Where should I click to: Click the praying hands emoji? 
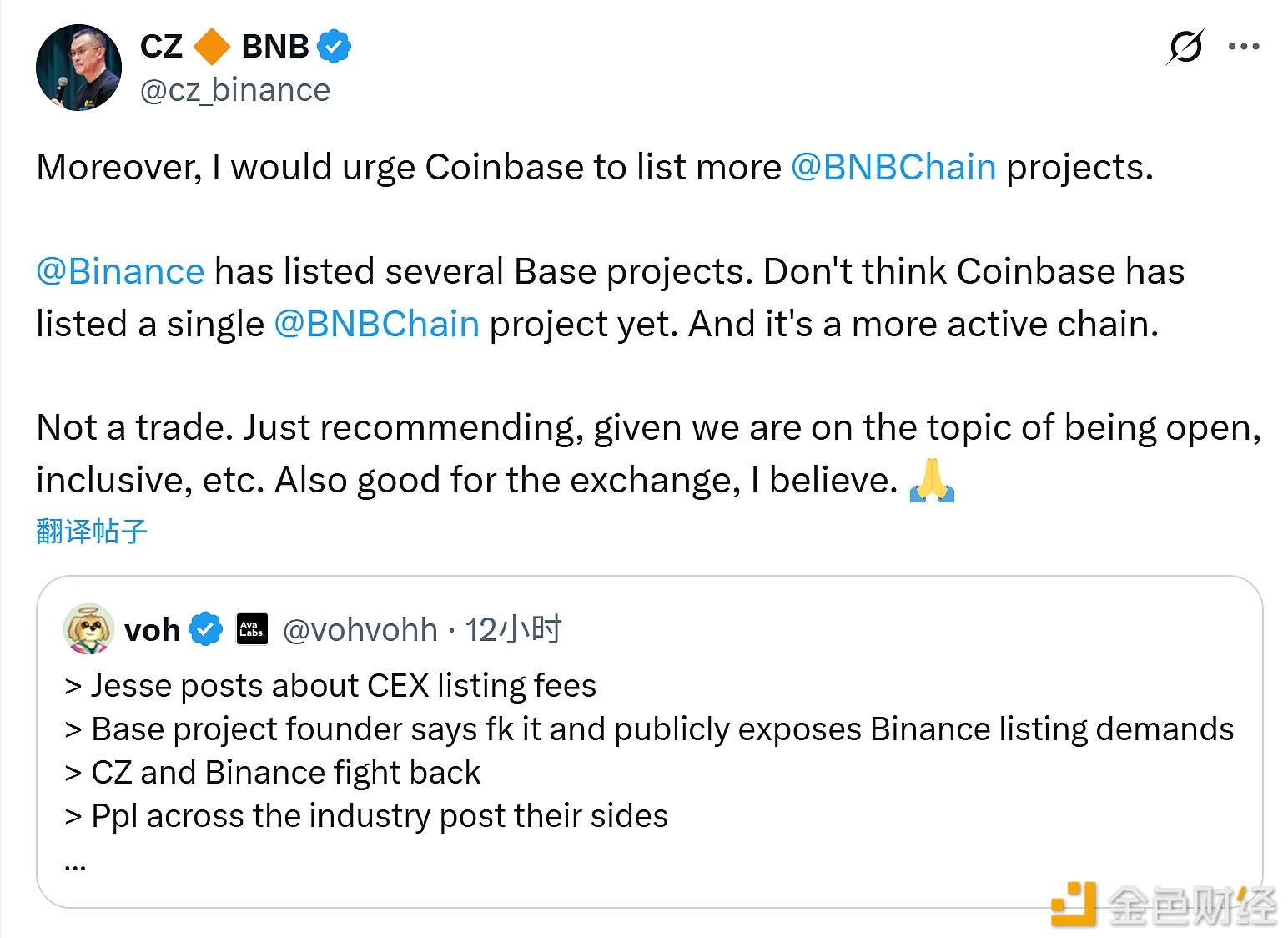pyautogui.click(x=932, y=480)
